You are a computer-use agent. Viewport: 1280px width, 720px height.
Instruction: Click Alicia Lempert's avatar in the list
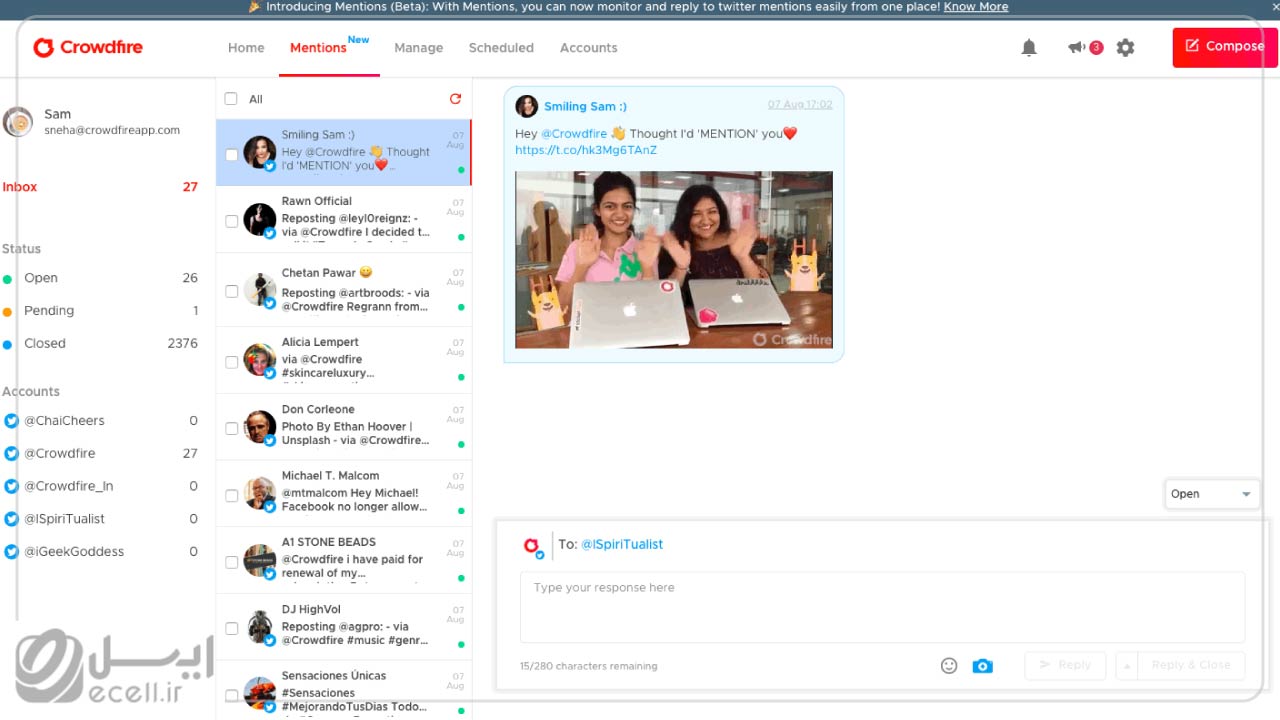260,360
